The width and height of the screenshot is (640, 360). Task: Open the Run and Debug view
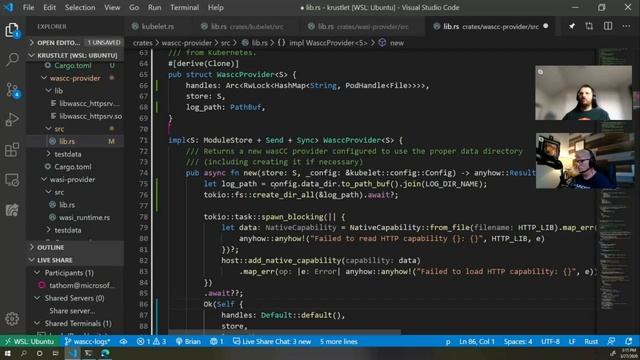click(12, 120)
